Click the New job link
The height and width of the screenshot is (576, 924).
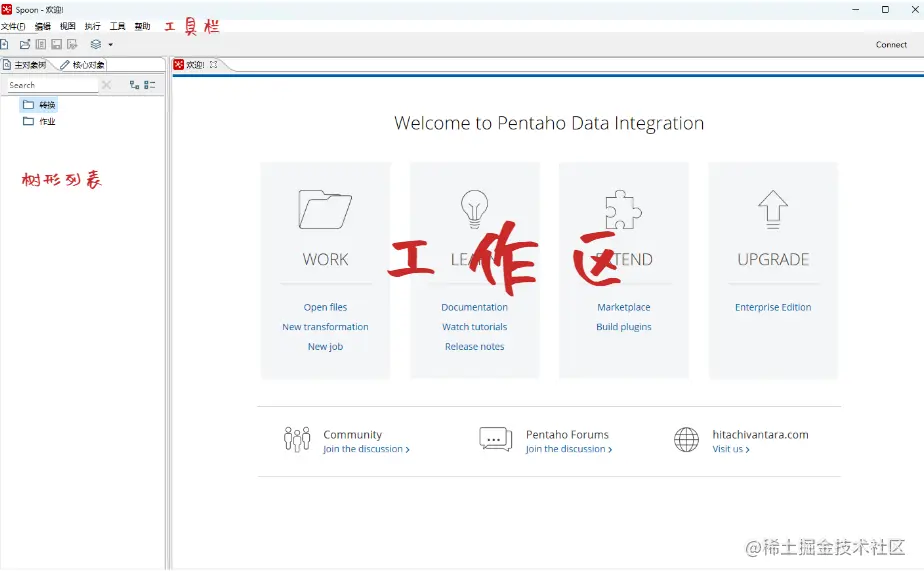click(x=325, y=347)
